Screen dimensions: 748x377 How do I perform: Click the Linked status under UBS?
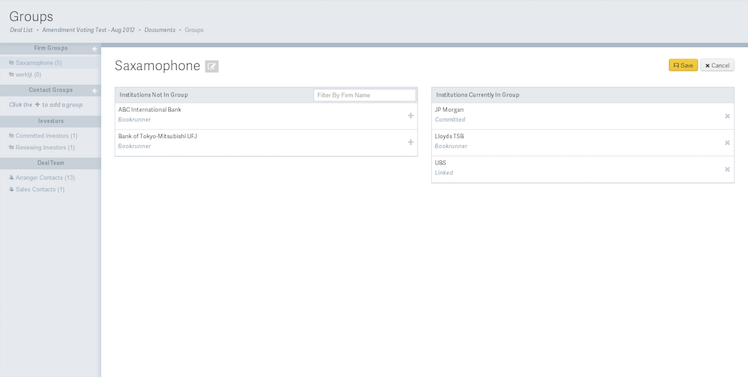(x=444, y=173)
